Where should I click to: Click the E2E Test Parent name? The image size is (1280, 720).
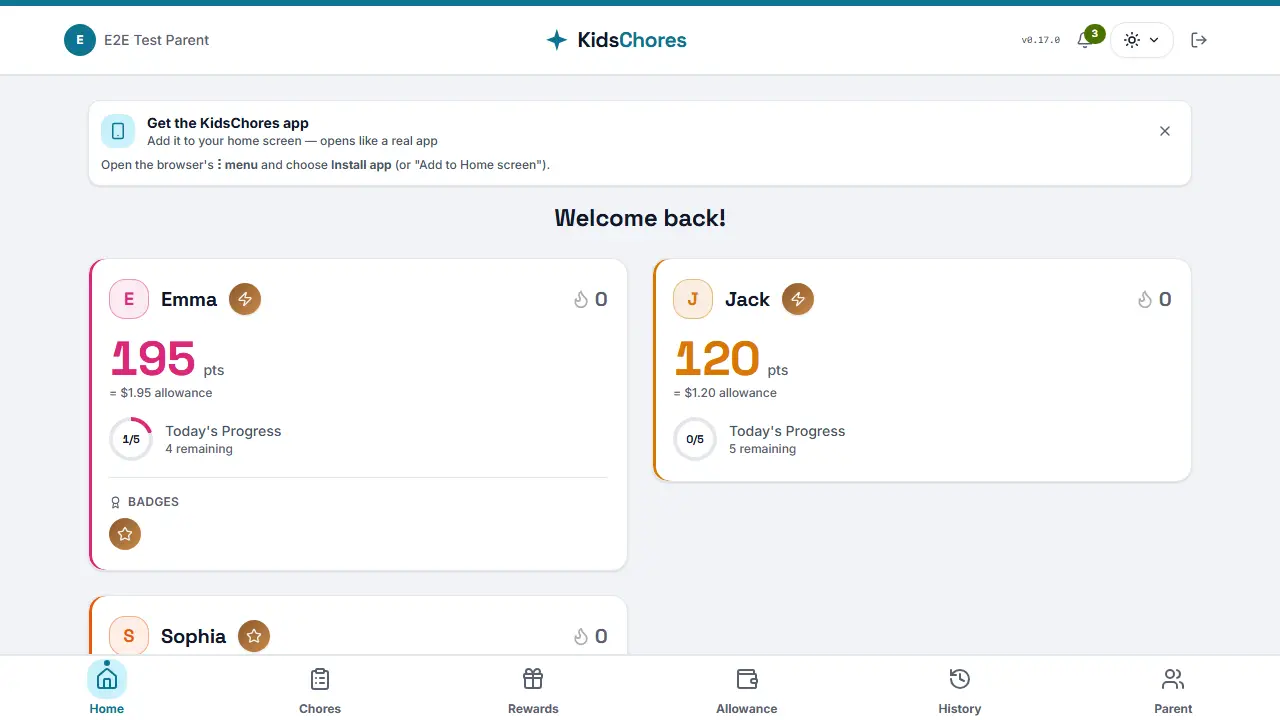coord(157,40)
